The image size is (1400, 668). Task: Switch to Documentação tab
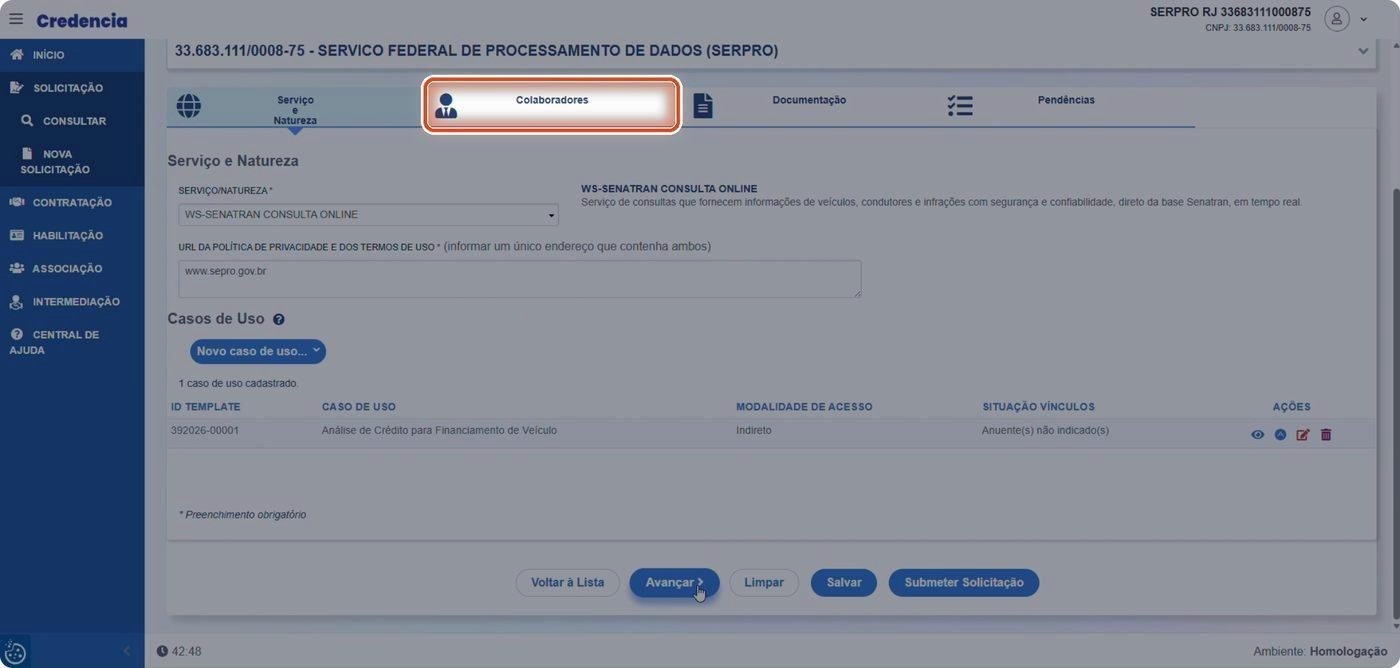coord(809,106)
